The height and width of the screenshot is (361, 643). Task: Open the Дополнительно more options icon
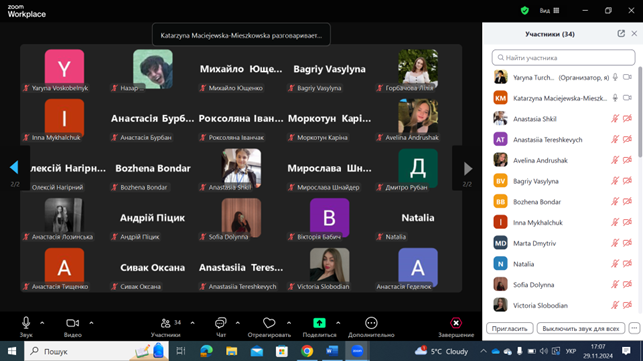[371, 323]
